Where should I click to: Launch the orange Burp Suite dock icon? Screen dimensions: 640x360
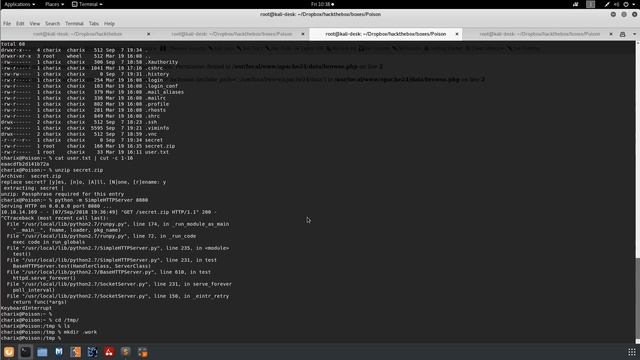pos(76,352)
